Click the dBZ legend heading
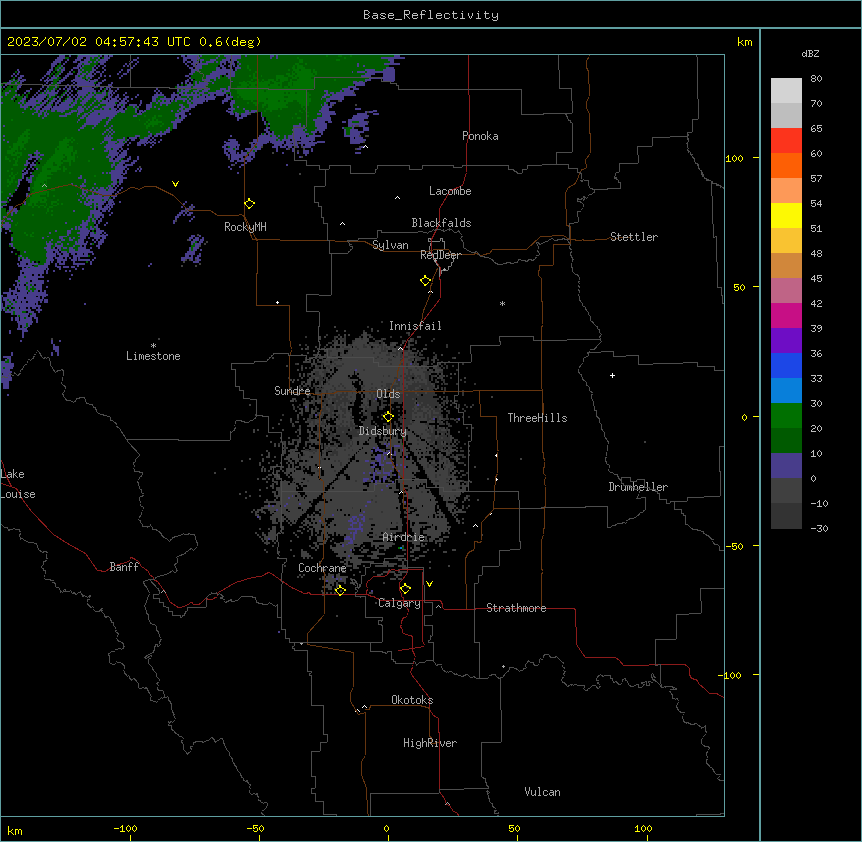The image size is (862, 842). (810, 54)
